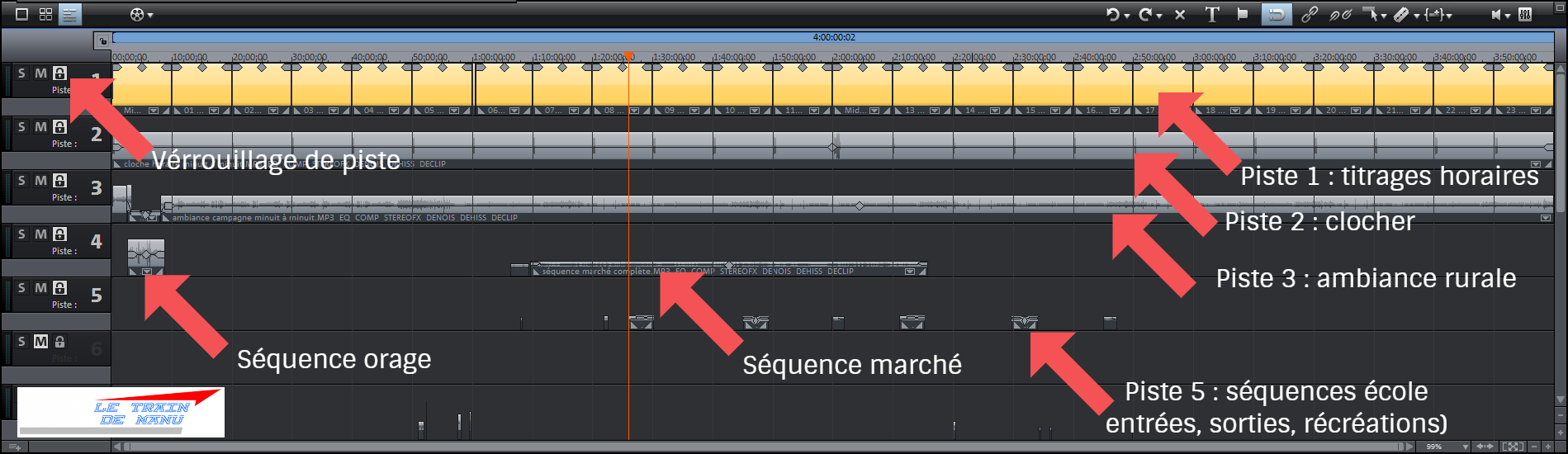This screenshot has width=1568, height=454.
Task: Select the razor cut tool
Action: [1401, 14]
